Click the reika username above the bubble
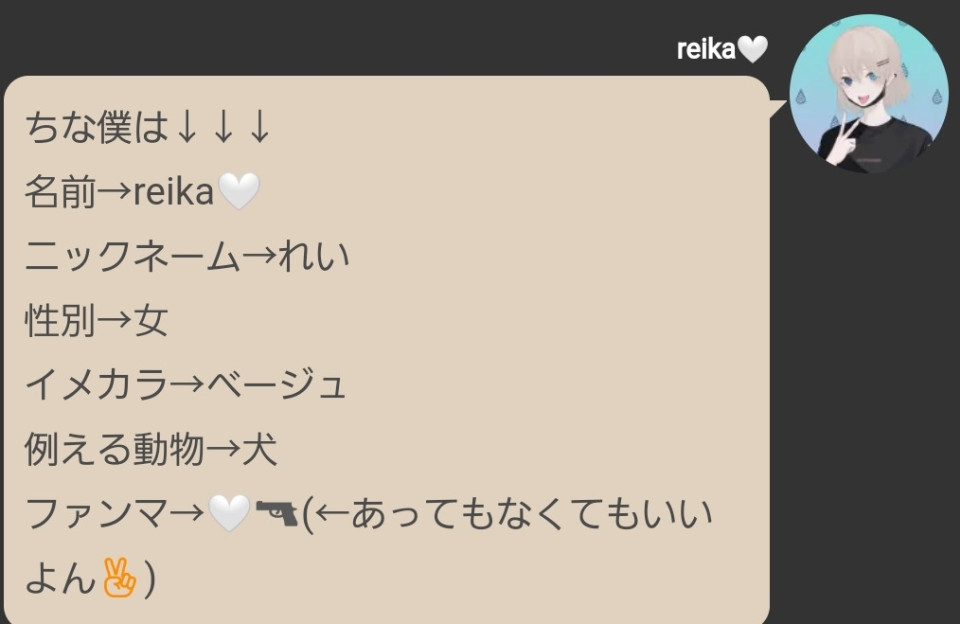Screen dimensions: 960x624 705,49
